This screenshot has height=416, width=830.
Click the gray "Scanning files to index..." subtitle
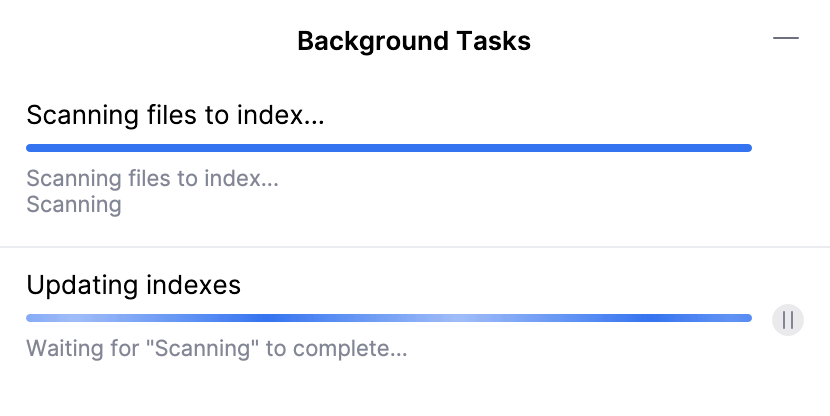(x=152, y=180)
